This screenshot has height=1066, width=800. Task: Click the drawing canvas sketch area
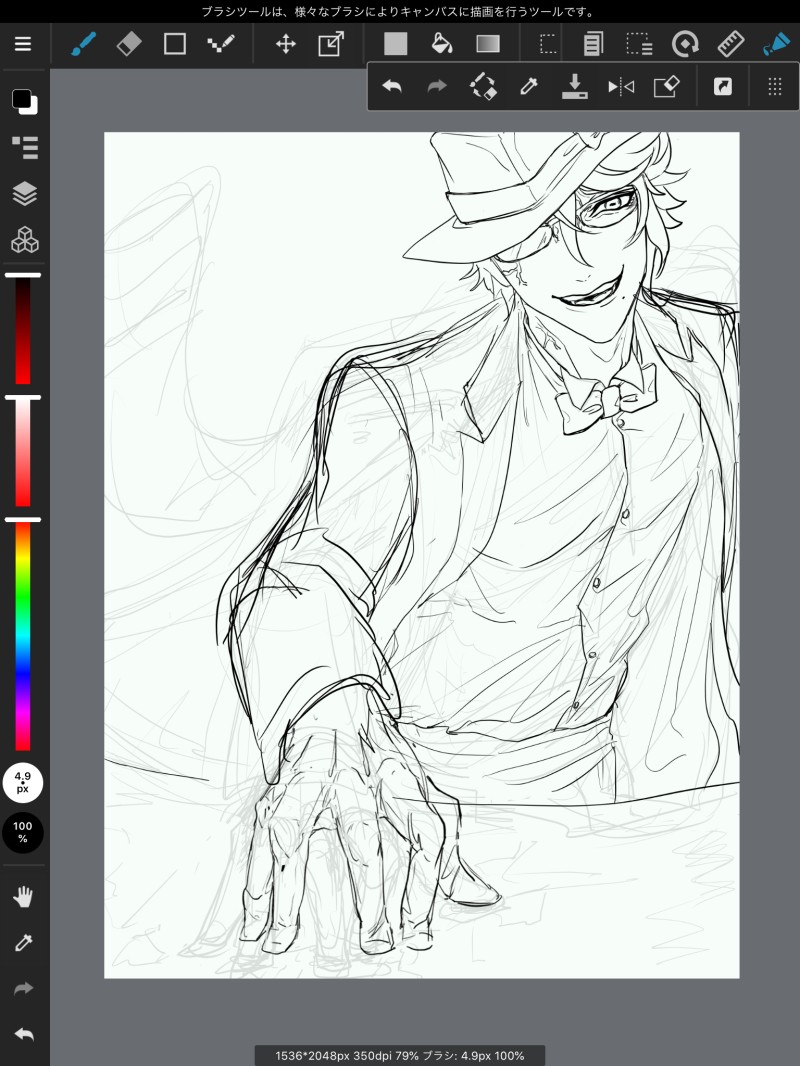[x=421, y=555]
